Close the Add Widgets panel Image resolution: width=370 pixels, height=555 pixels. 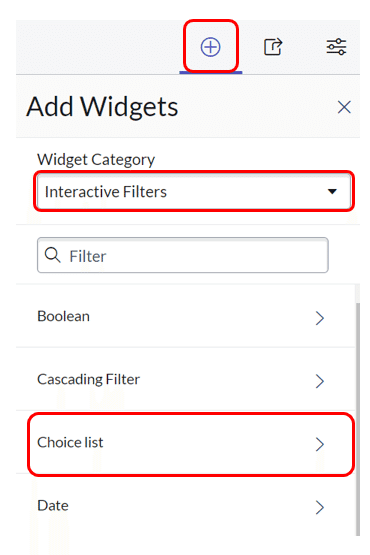(344, 107)
